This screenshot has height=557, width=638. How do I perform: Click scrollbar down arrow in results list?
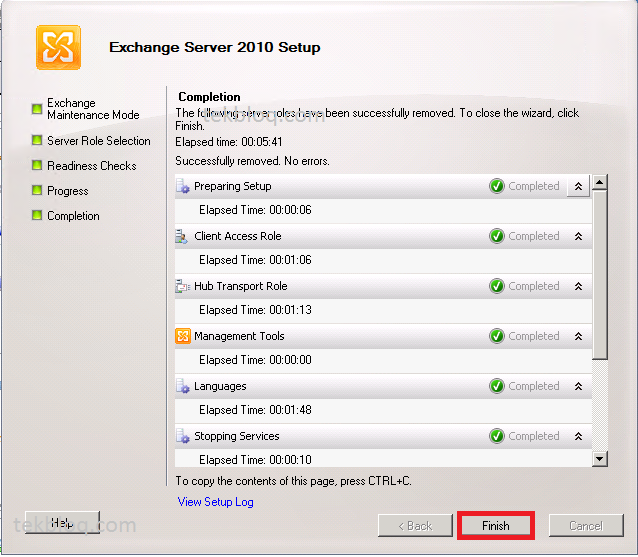[x=600, y=459]
